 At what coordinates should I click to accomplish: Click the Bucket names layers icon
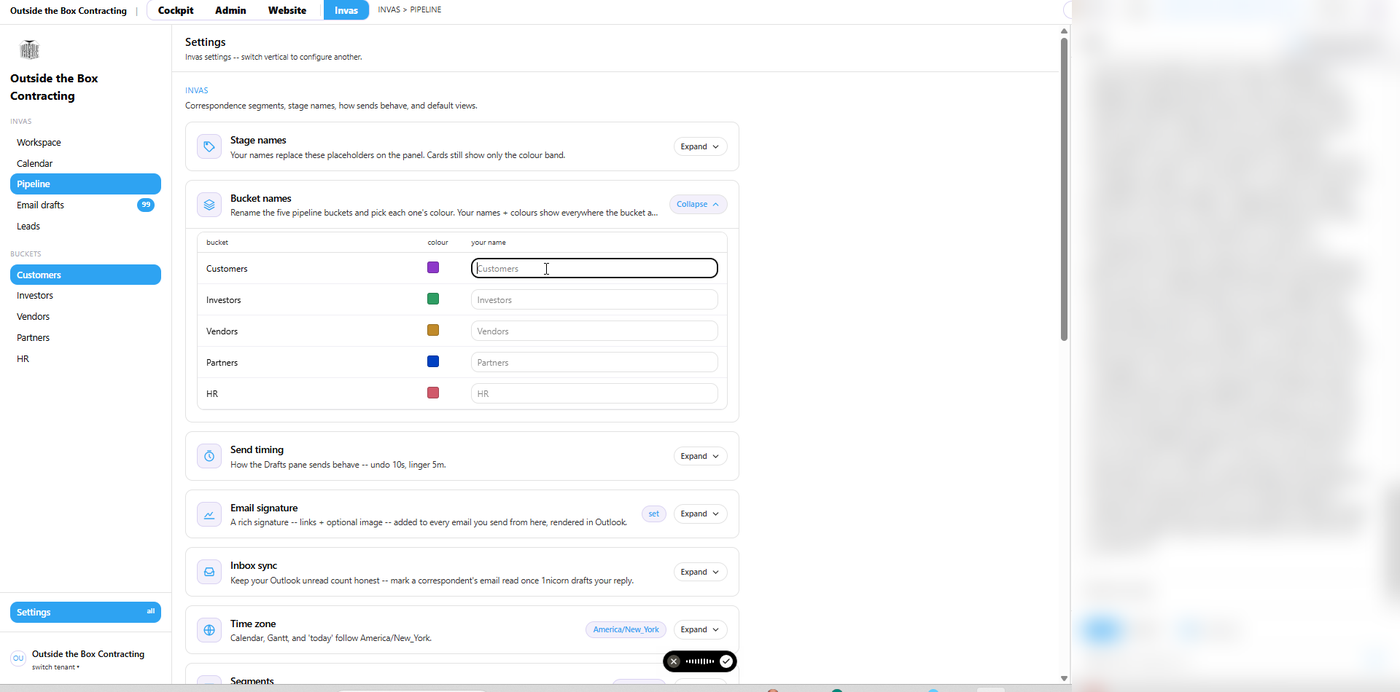click(209, 205)
